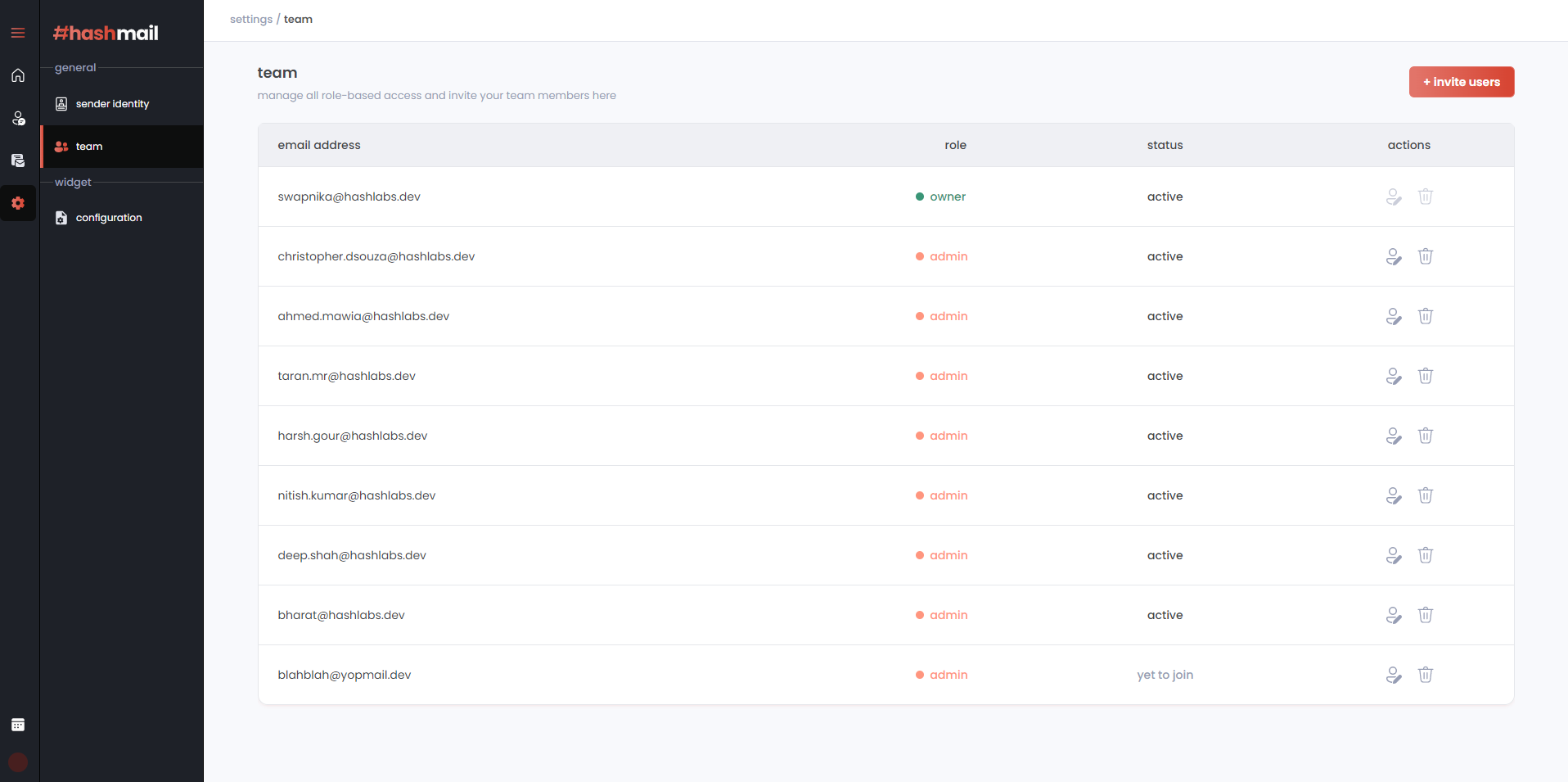Trash the harsh.gour@hashlabs.dev member
Screen dimensions: 1568x782
coord(1426,436)
